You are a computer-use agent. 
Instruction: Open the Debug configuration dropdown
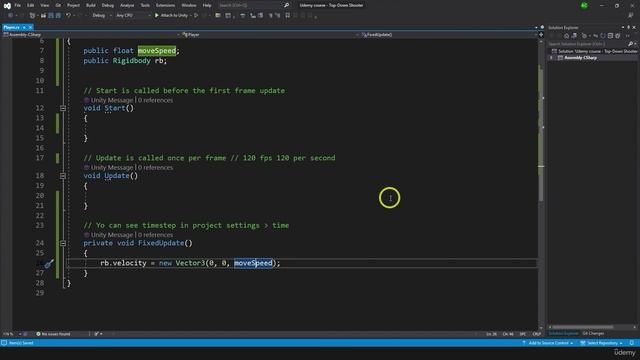[x=101, y=15]
